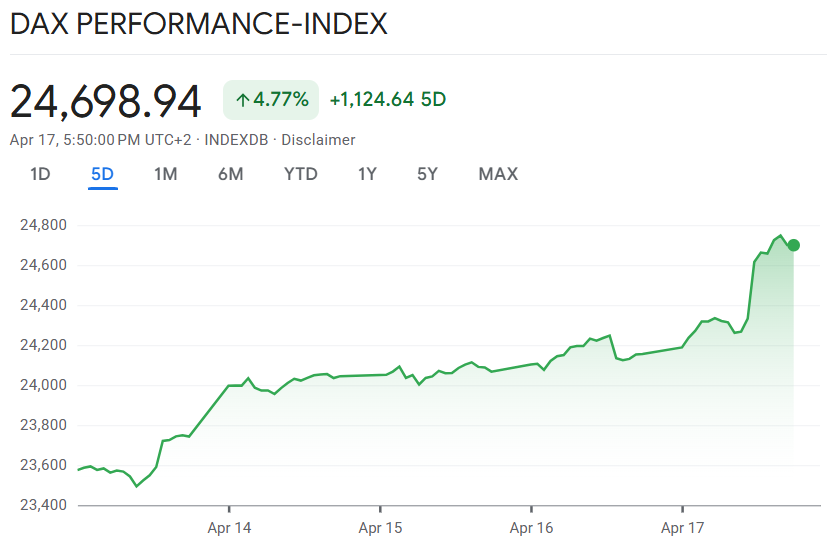This screenshot has width=827, height=547.
Task: Click the Apr 16 axis label
Action: coord(531,527)
